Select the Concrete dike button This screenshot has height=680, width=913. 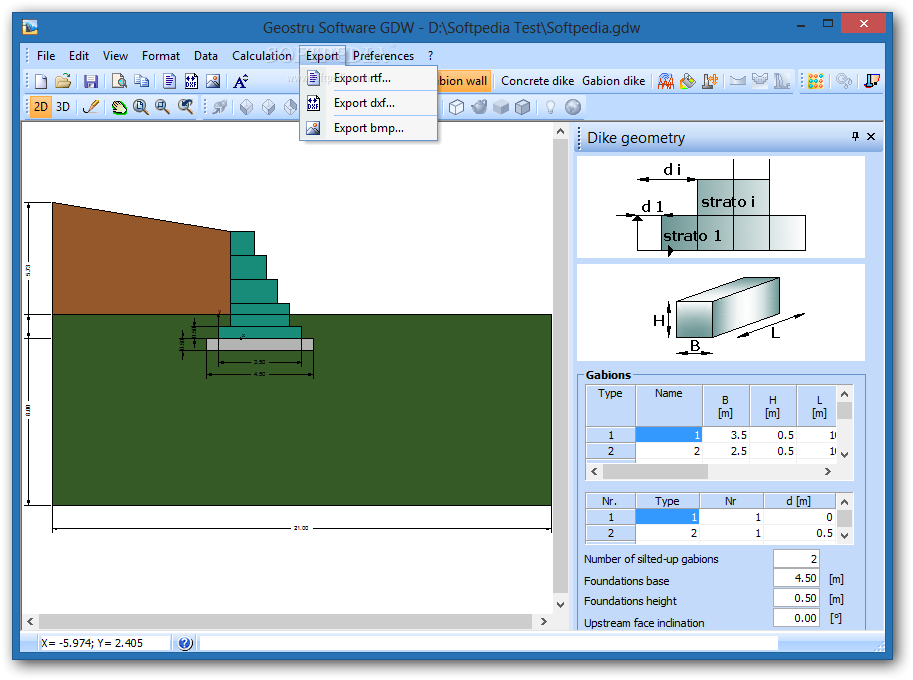tap(537, 81)
